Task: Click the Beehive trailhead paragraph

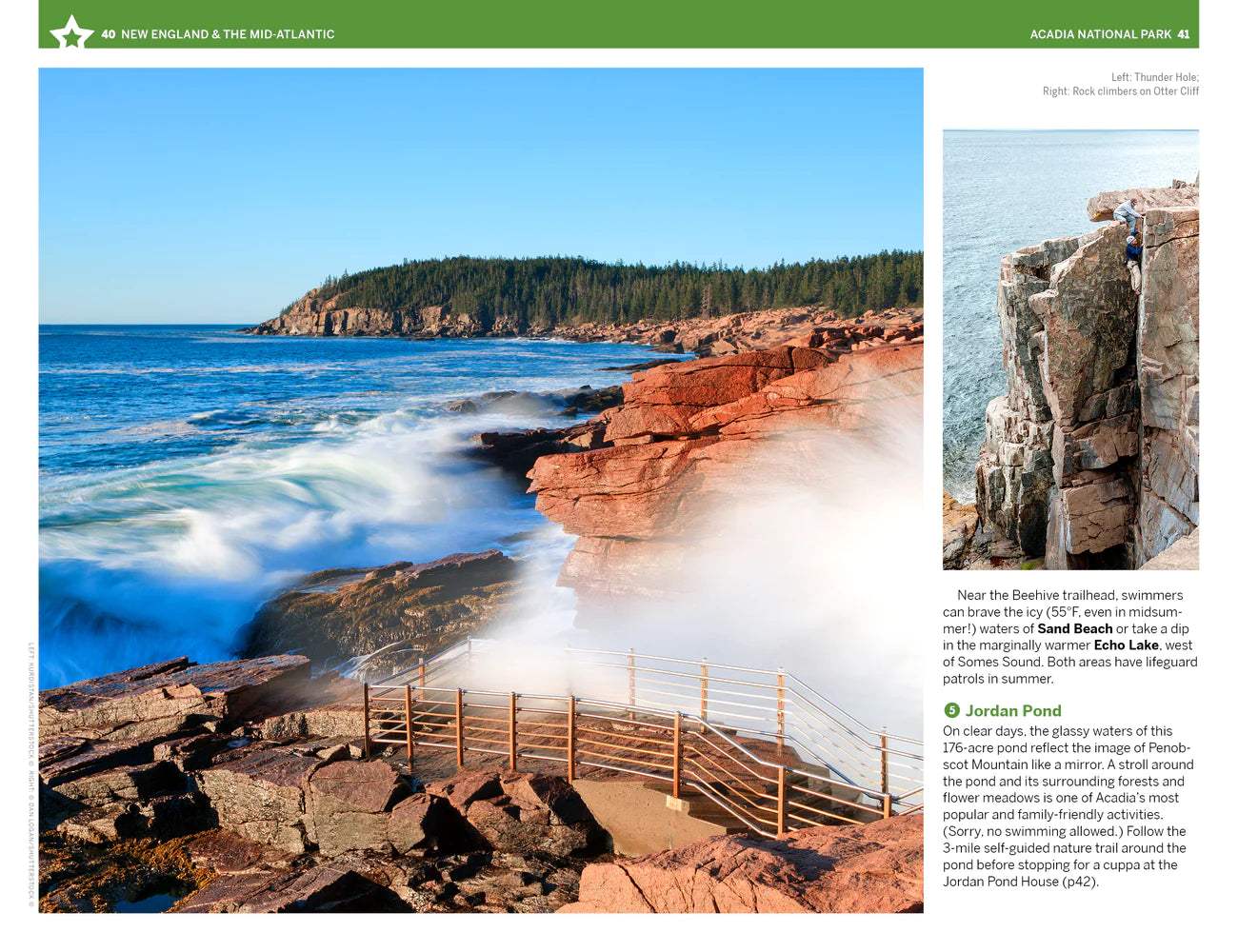Action: [1070, 637]
